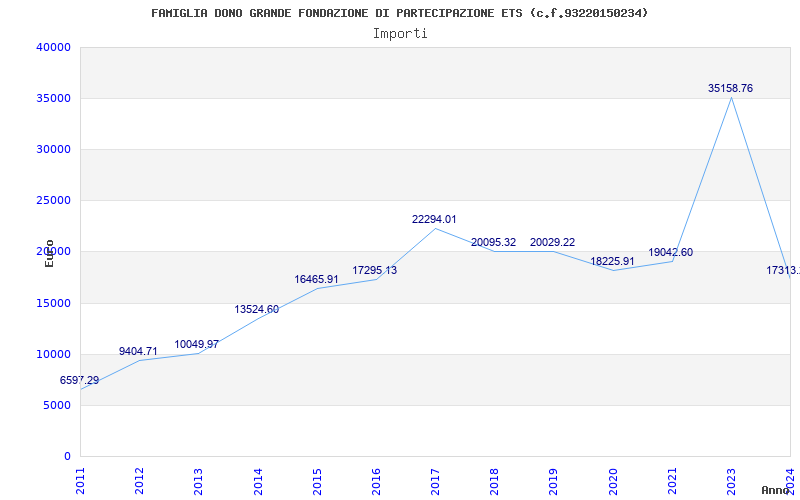Click y-axis value 40000
Screen dimensions: 800x500
click(x=53, y=47)
